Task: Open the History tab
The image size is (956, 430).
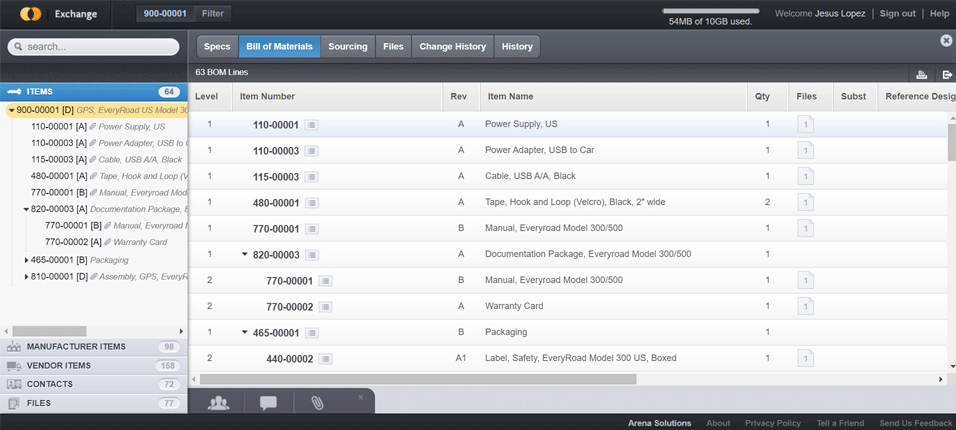Action: pos(517,46)
